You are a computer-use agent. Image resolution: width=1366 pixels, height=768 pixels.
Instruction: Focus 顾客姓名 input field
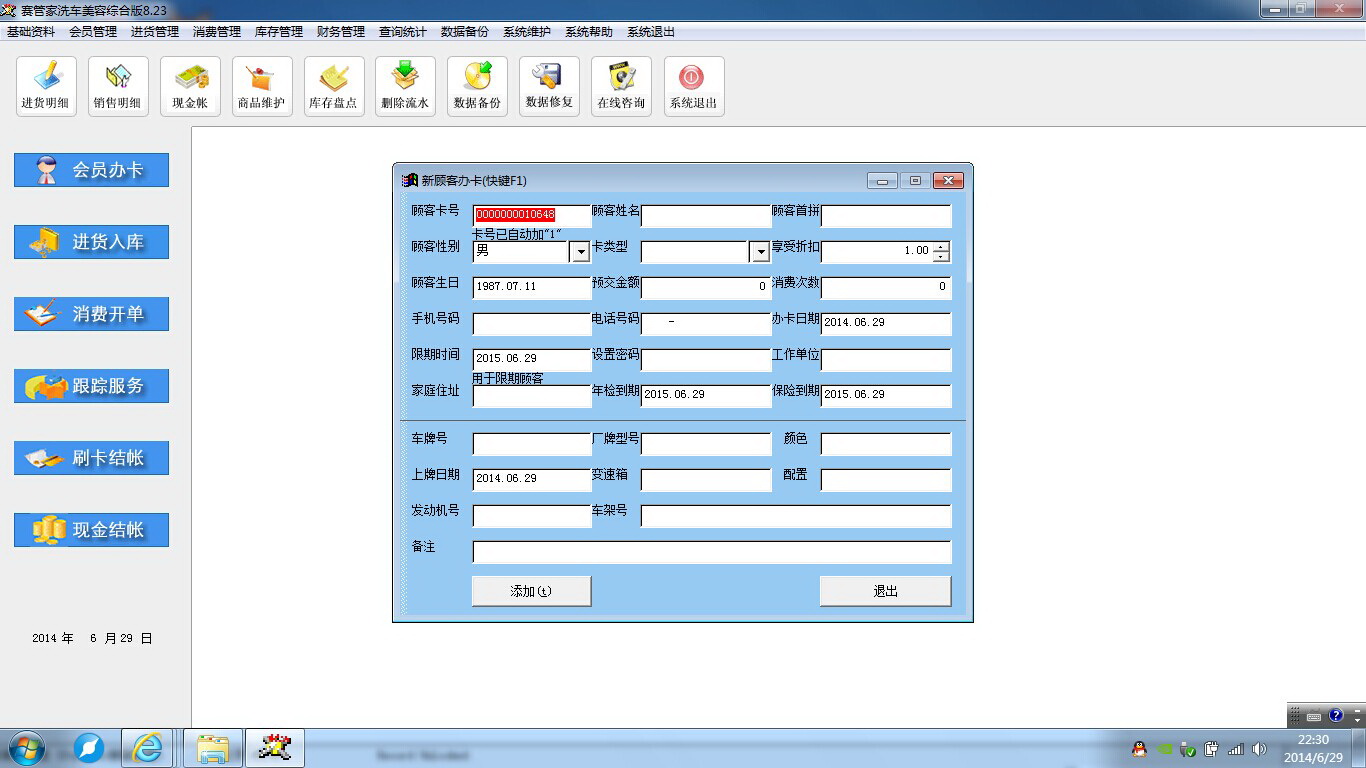706,216
